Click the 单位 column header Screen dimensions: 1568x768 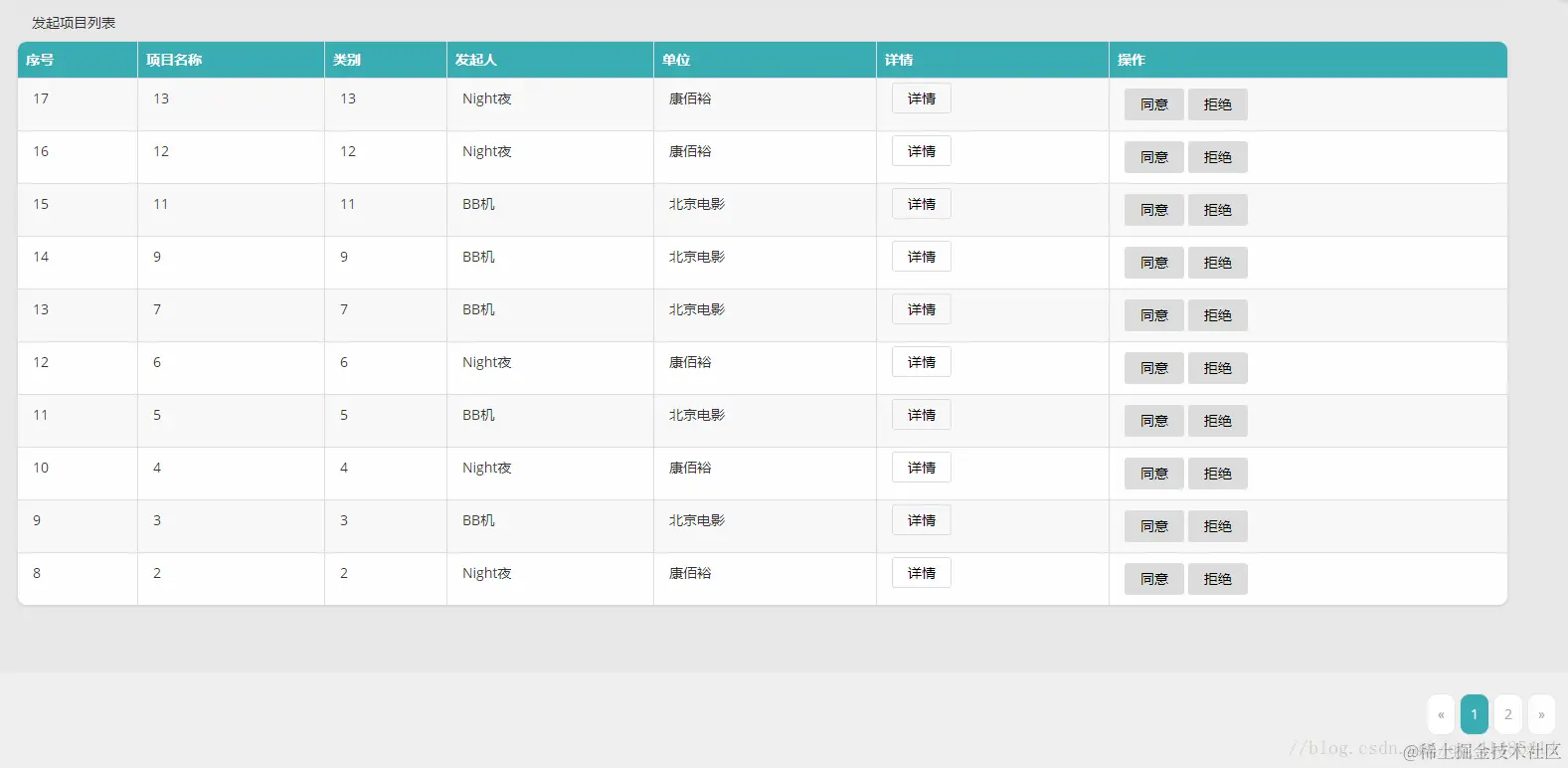click(x=765, y=60)
